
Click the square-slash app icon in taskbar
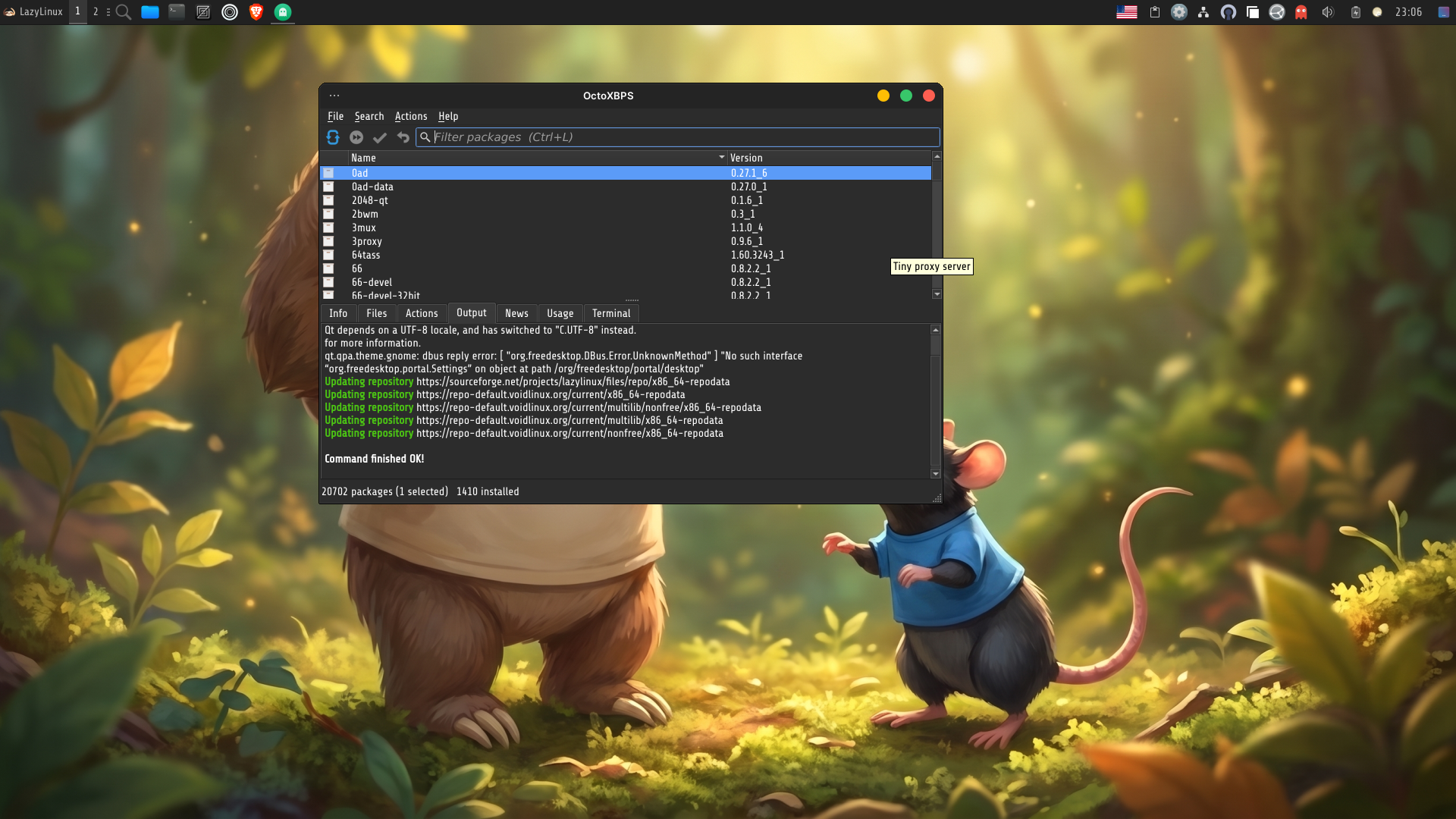tap(203, 12)
